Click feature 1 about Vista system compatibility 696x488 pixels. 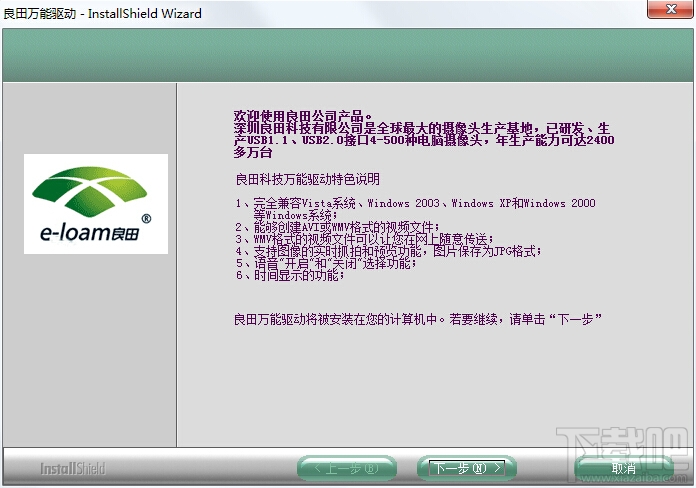click(x=415, y=209)
